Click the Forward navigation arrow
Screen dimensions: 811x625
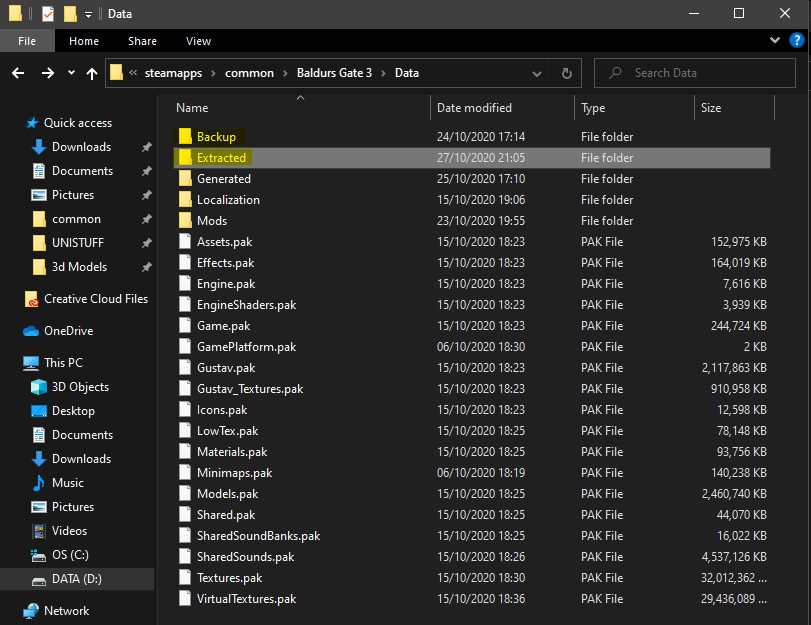48,73
